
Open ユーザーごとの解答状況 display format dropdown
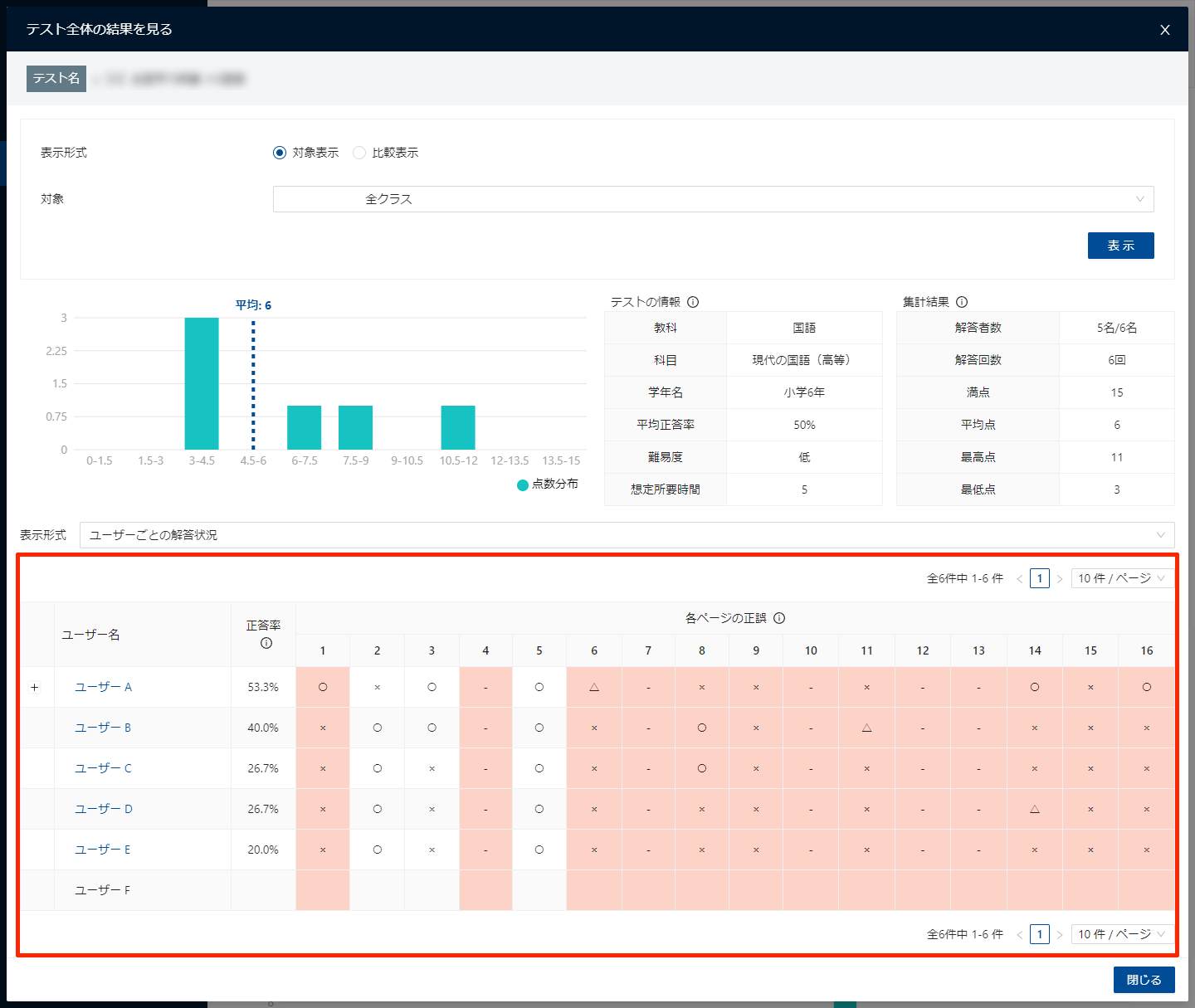point(627,535)
